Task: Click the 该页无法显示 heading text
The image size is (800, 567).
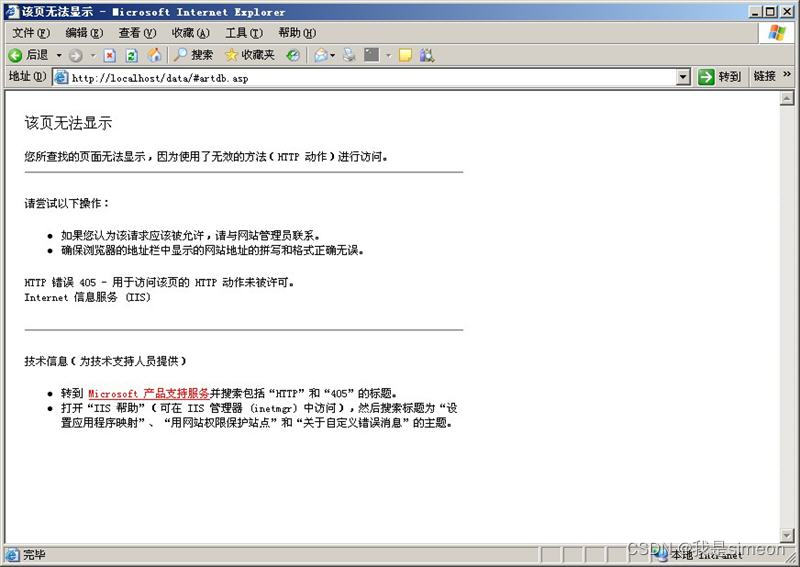Action: click(x=68, y=123)
